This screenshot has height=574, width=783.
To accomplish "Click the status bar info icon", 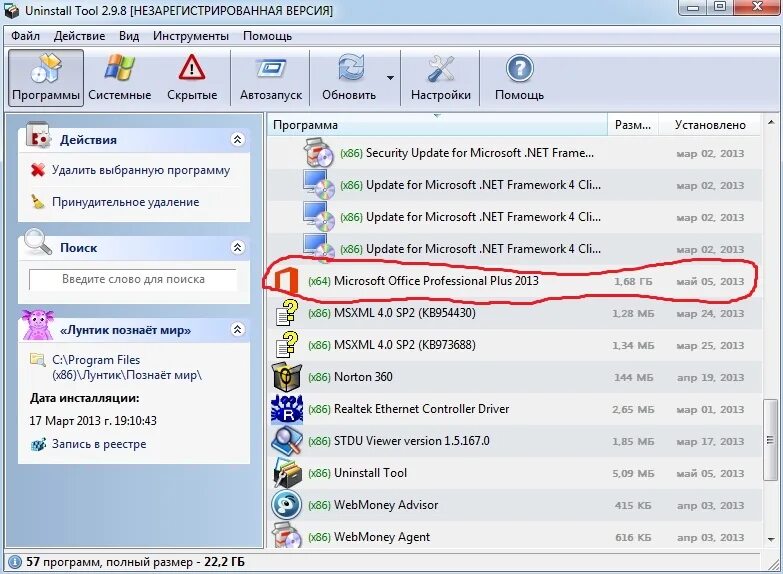I will coord(14,563).
